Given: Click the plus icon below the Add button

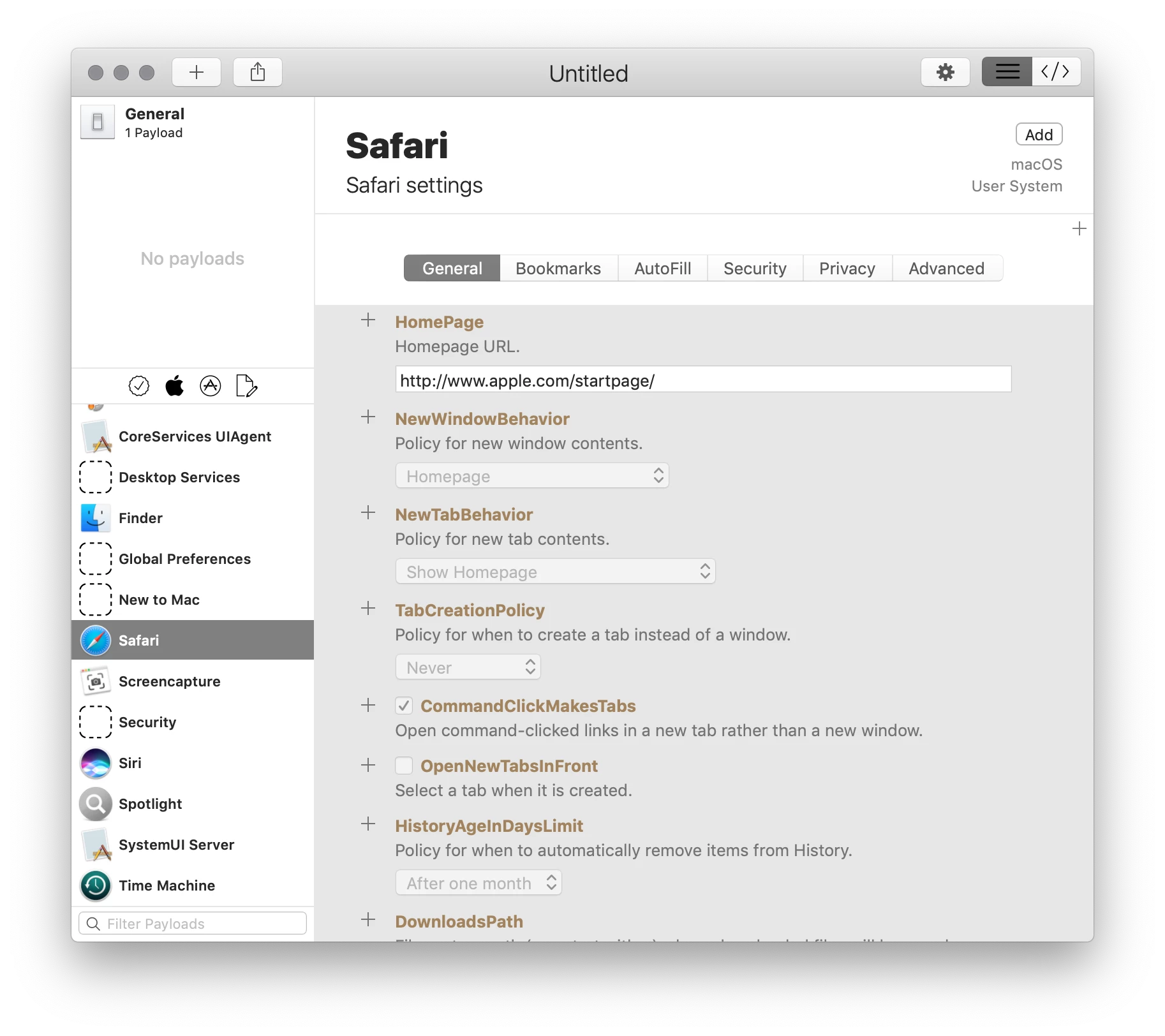Looking at the screenshot, I should coord(1079,228).
